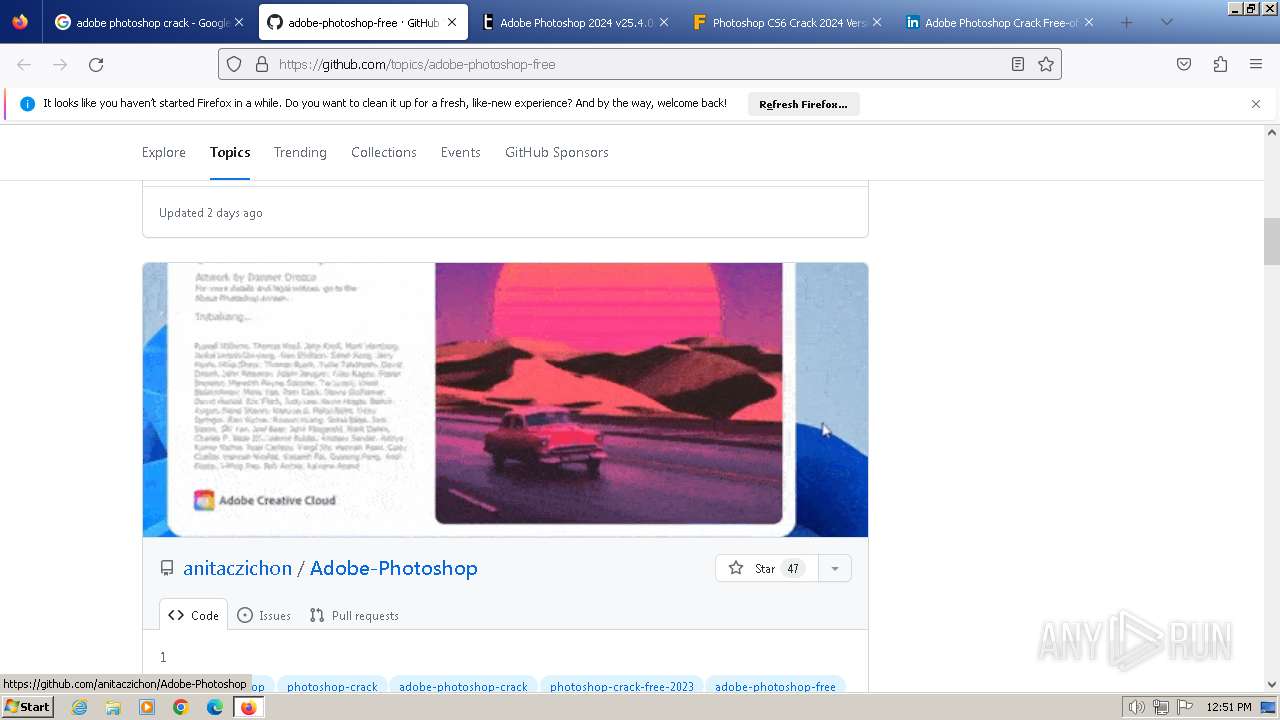Viewport: 1280px width, 720px height.
Task: Dismiss the Firefox refresh notification bar
Action: [x=1256, y=104]
